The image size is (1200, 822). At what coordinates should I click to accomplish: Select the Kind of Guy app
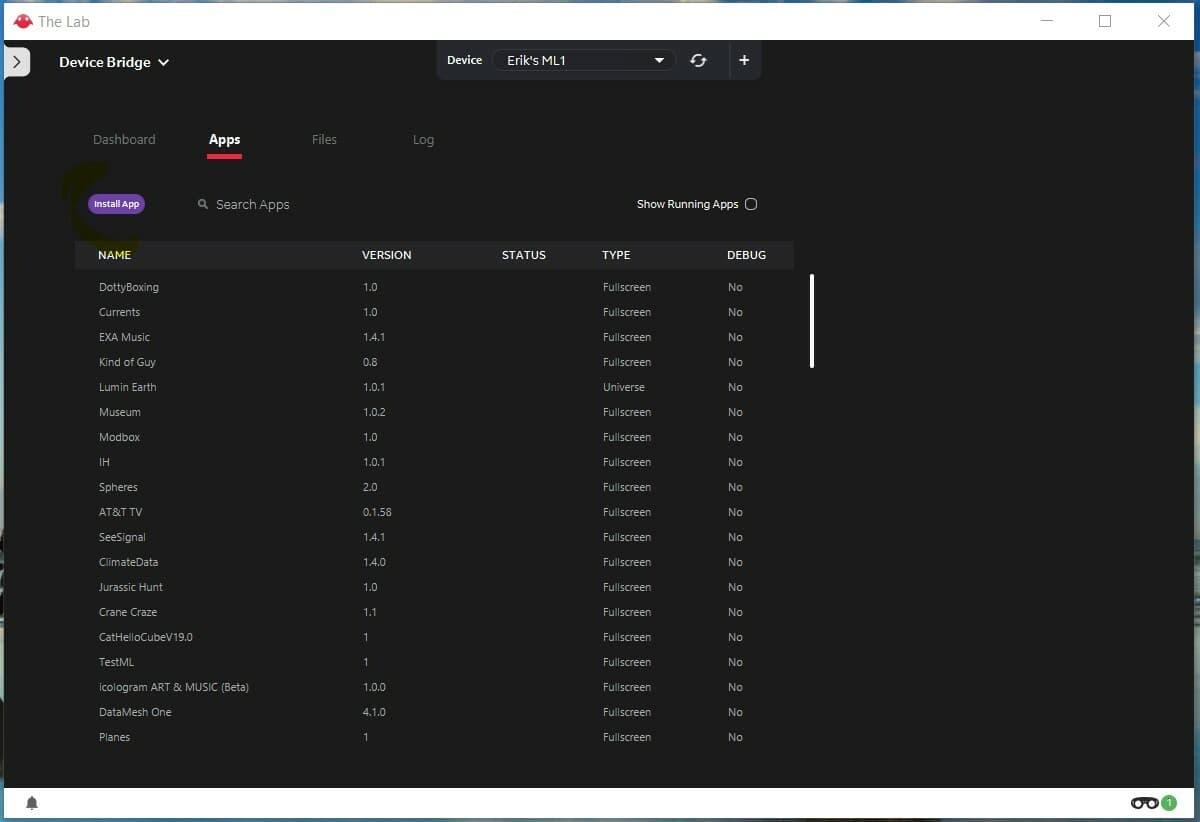434,362
